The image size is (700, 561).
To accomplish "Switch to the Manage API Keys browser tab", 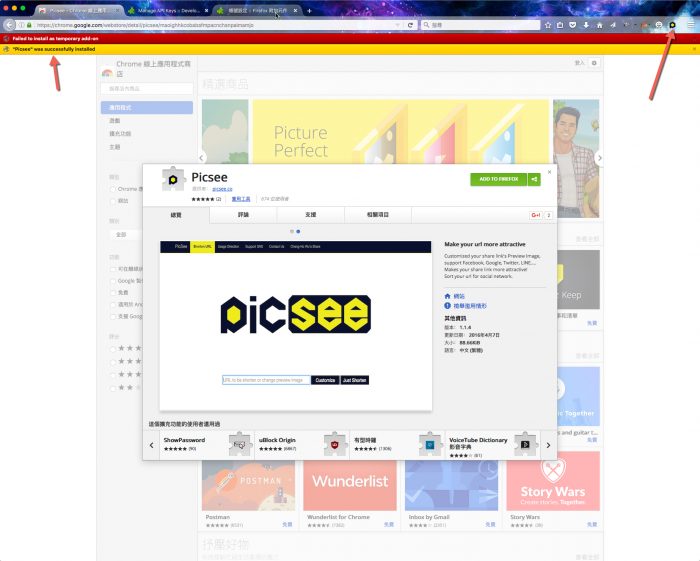I will (x=168, y=10).
